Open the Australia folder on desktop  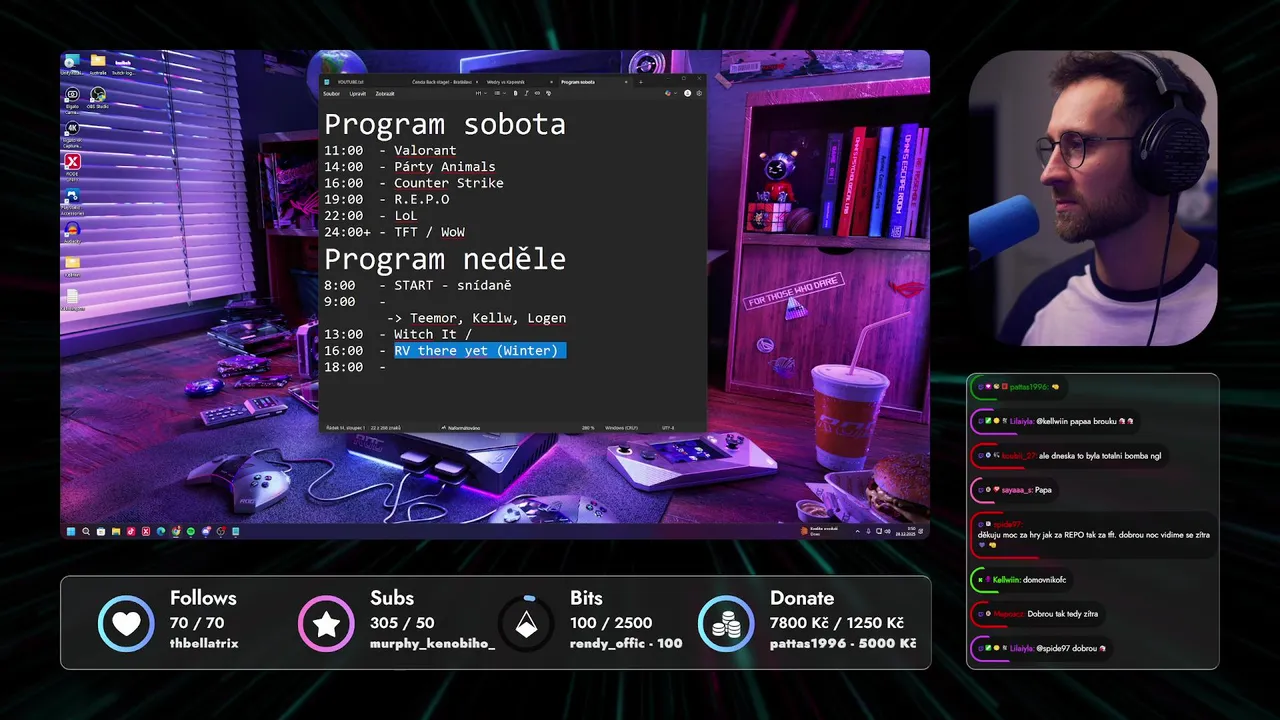pos(98,63)
